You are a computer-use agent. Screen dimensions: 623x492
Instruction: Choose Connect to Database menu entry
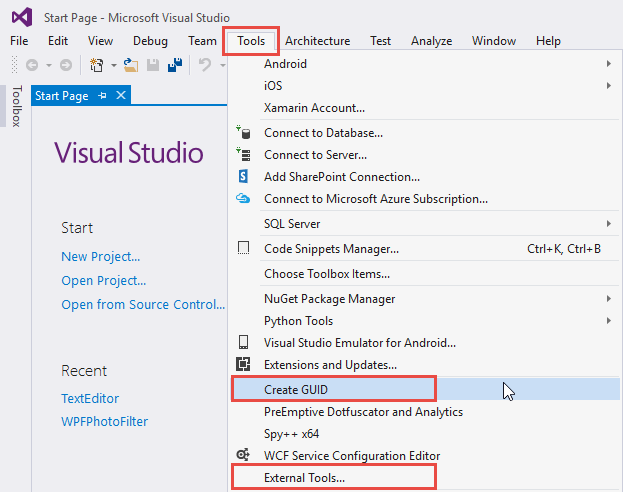[x=426, y=132]
